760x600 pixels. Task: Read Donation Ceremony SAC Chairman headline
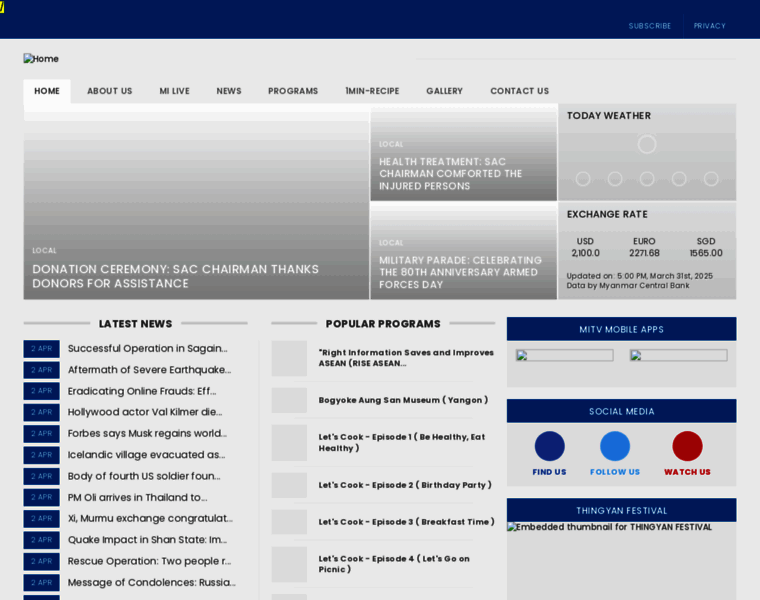(x=175, y=276)
